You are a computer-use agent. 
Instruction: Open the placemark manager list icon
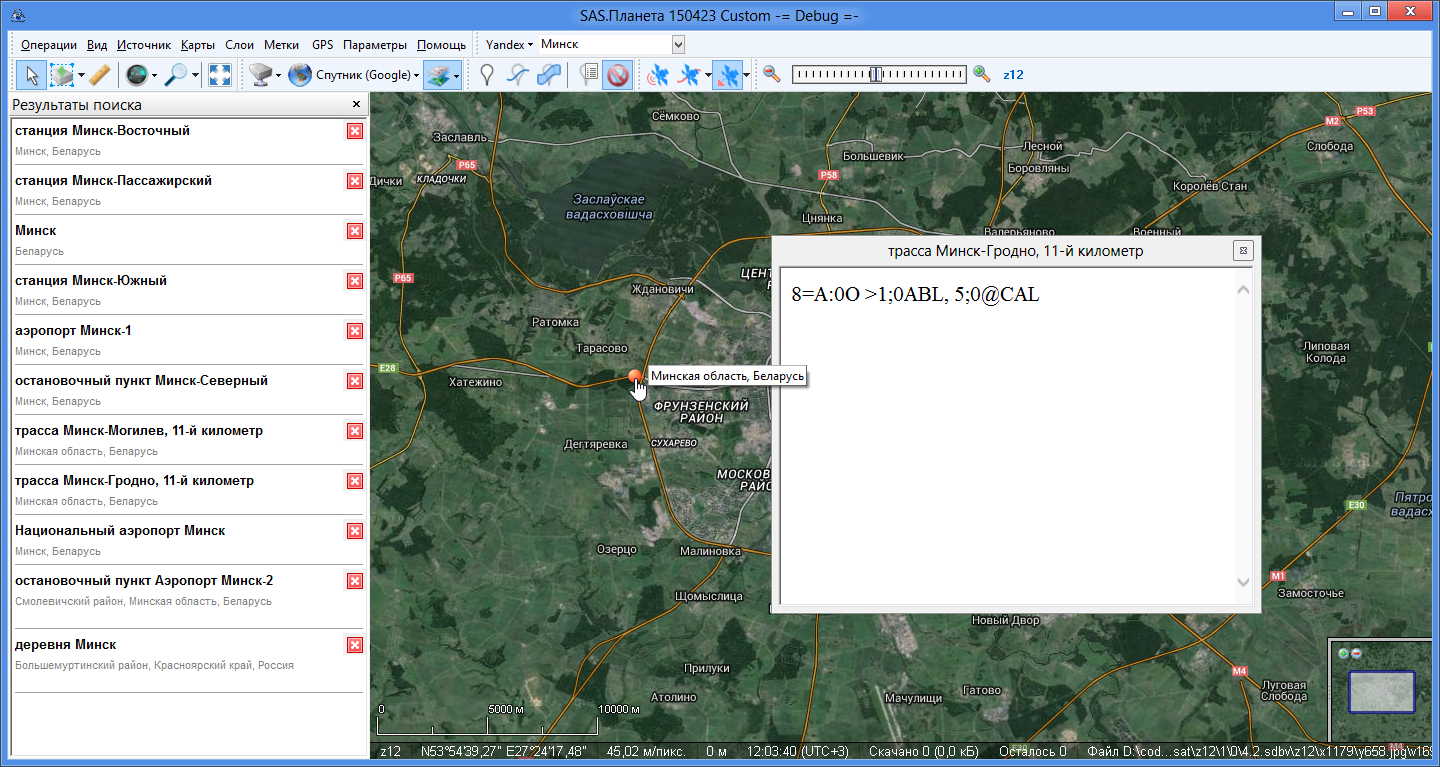589,75
